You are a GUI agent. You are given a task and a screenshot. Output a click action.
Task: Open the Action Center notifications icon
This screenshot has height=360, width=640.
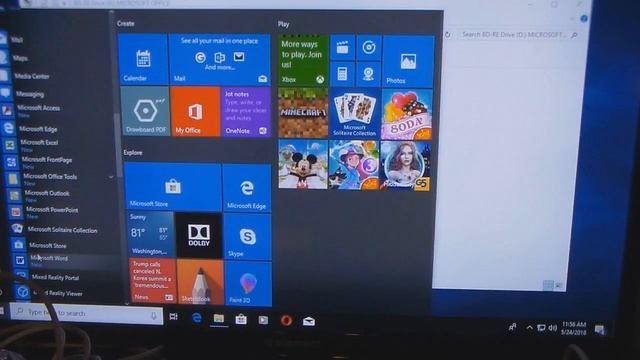[600, 329]
